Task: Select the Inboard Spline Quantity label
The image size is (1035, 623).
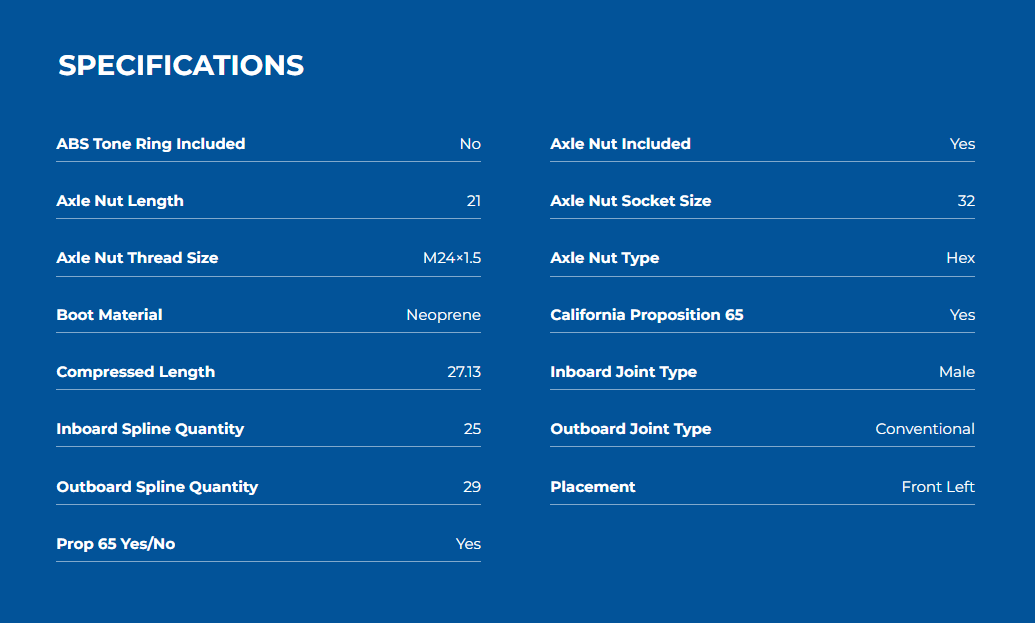Action: (150, 429)
